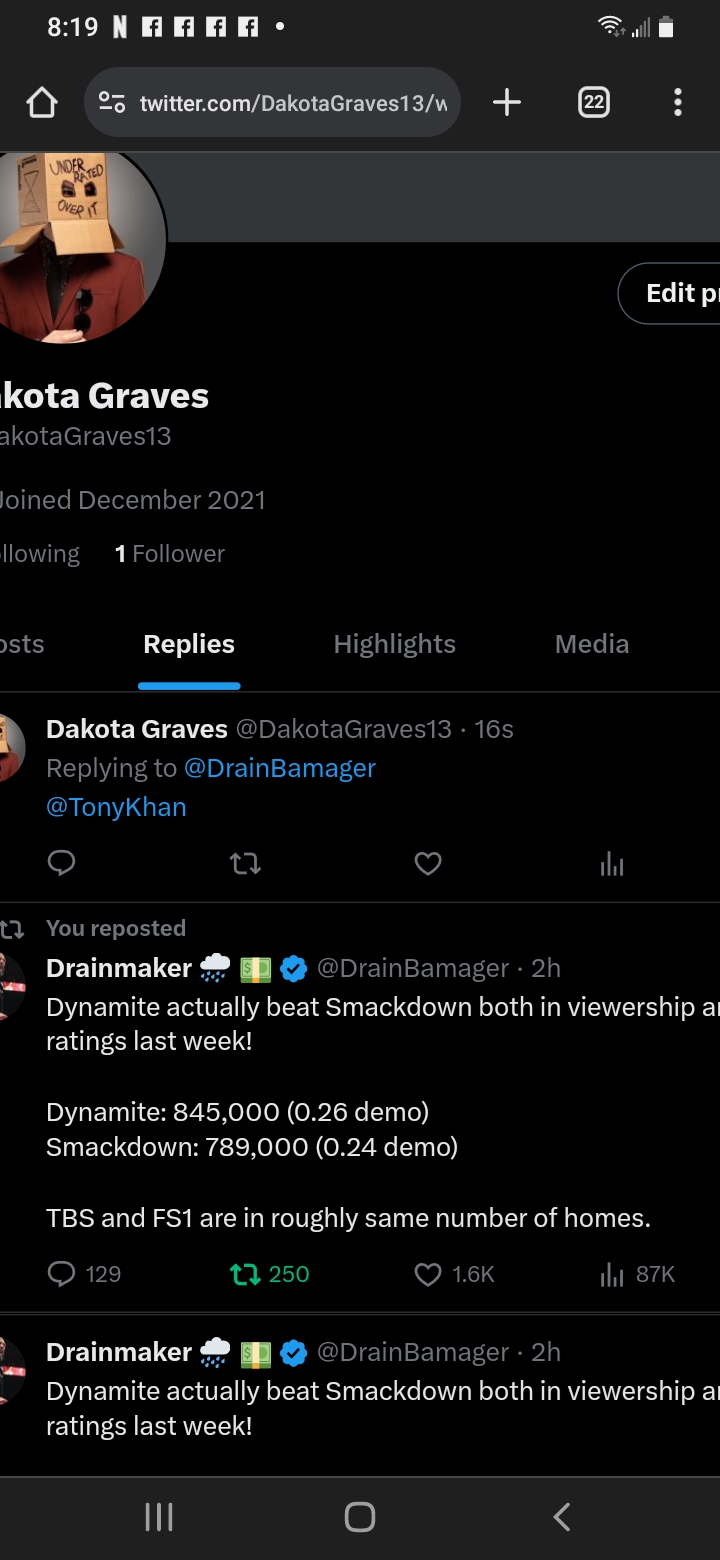The width and height of the screenshot is (720, 1560).
Task: Open the @DrainBamager mention link in reply
Action: coord(280,768)
